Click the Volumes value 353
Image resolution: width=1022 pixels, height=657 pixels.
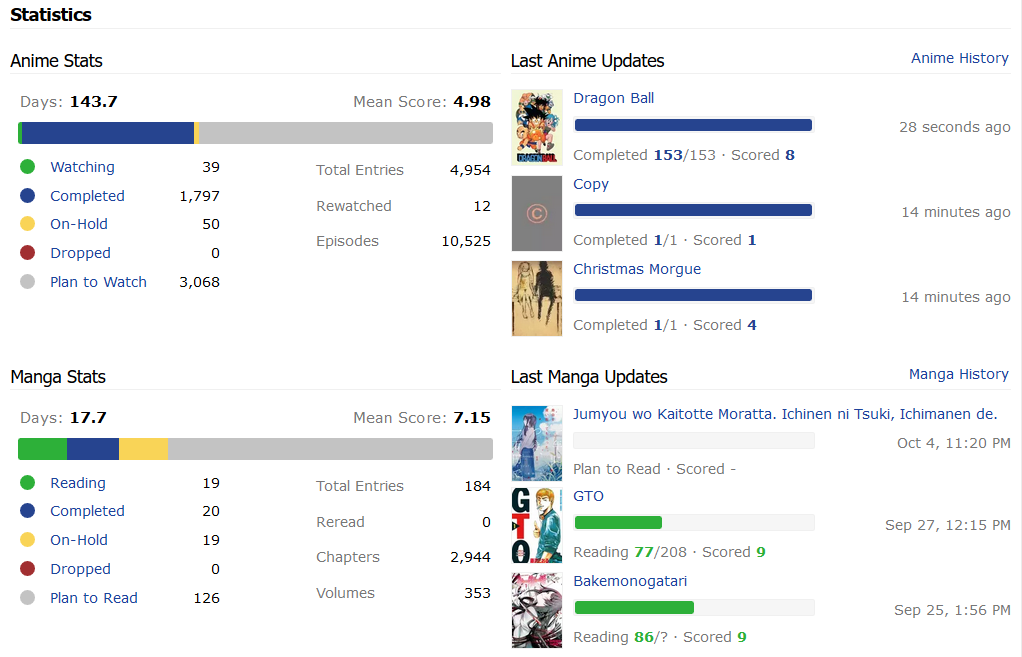(x=477, y=593)
